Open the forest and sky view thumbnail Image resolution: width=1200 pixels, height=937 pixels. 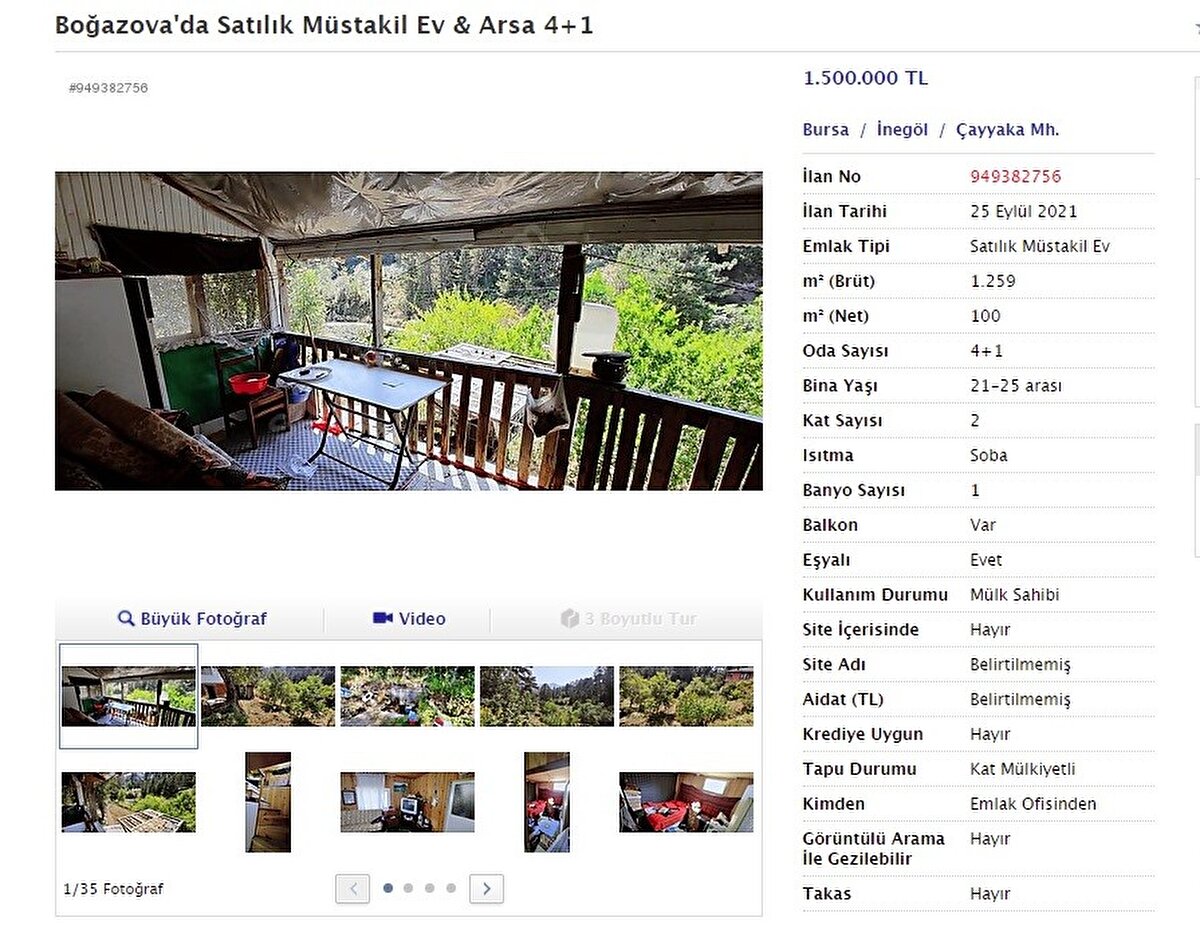coord(547,696)
